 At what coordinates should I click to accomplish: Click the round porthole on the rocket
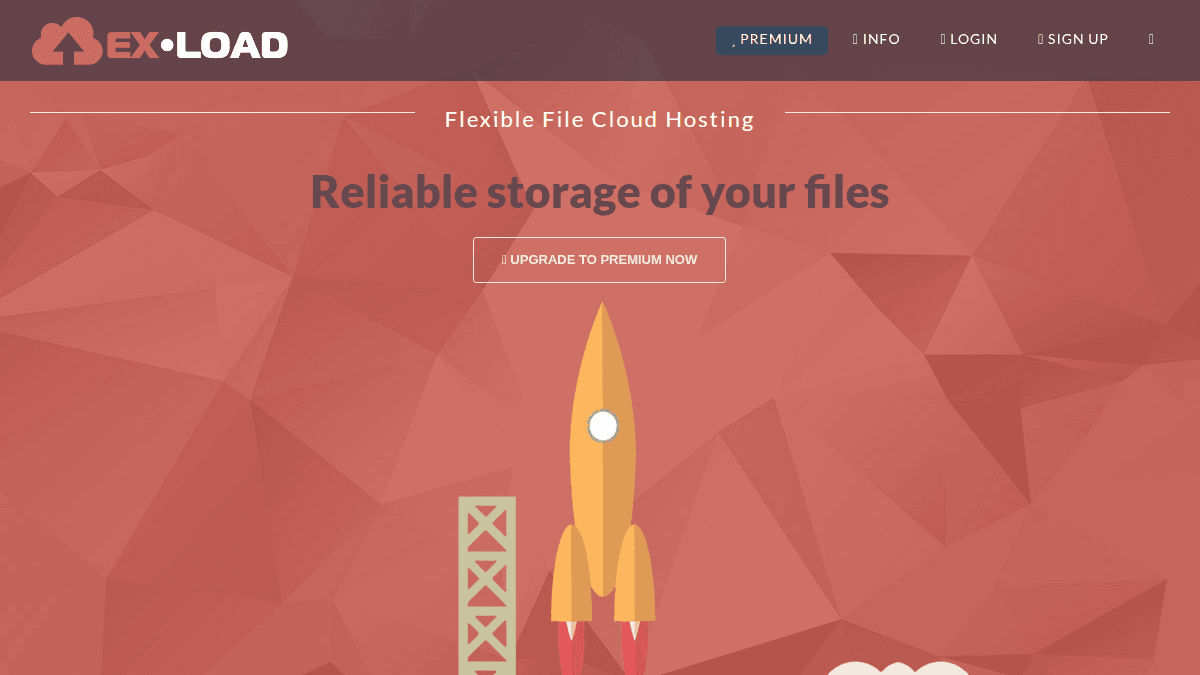pos(603,426)
